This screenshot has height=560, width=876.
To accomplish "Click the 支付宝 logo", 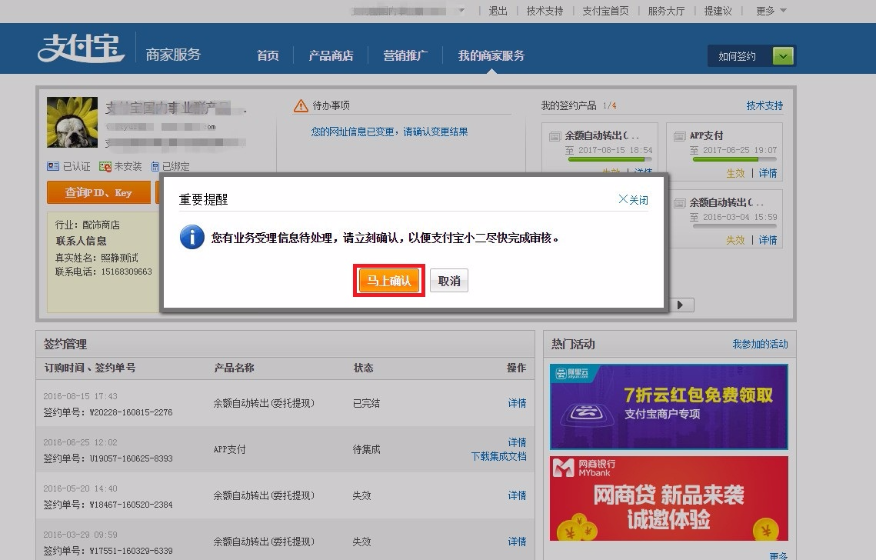I will (x=81, y=48).
